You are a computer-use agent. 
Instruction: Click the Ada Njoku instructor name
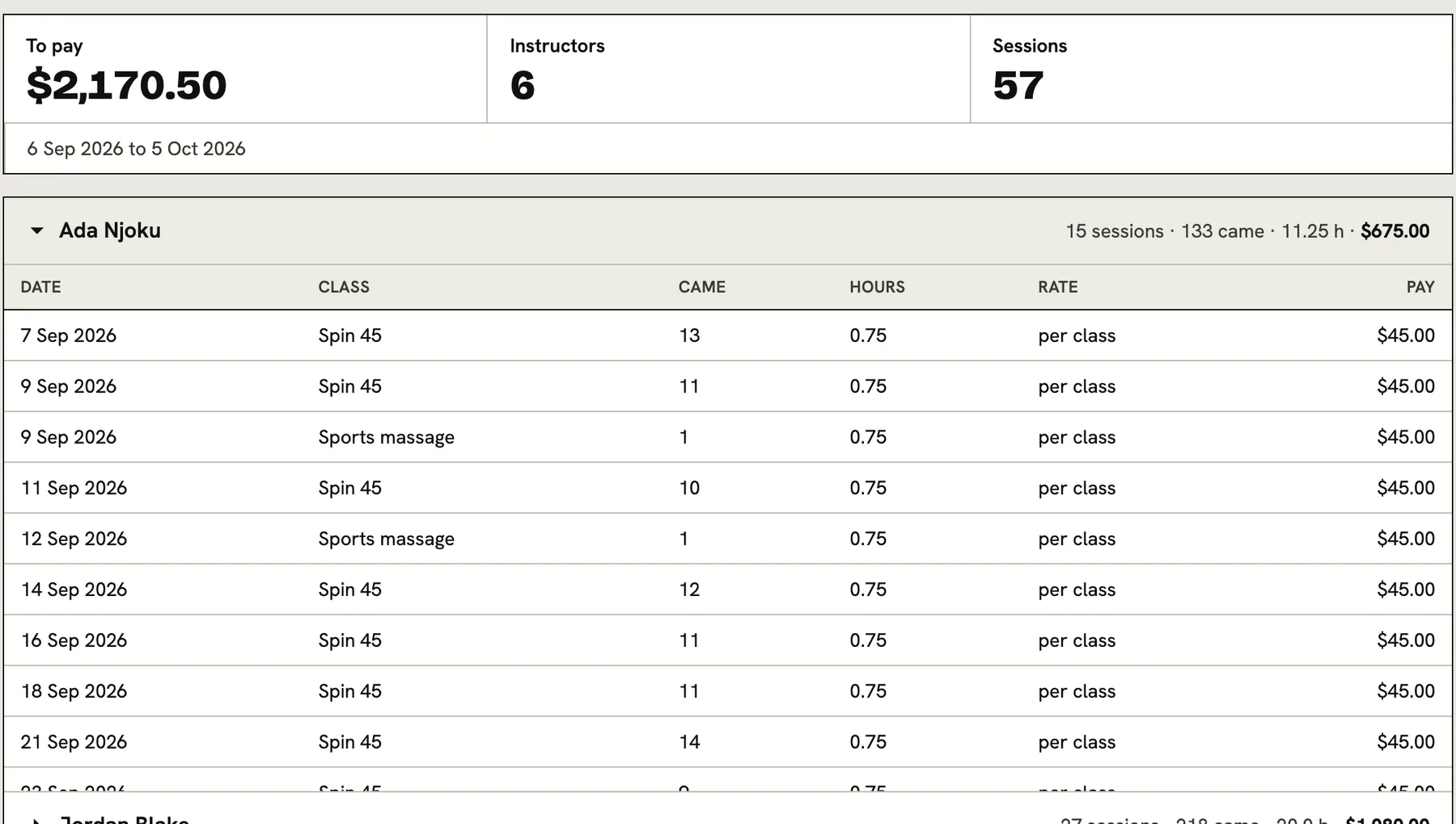(x=110, y=231)
